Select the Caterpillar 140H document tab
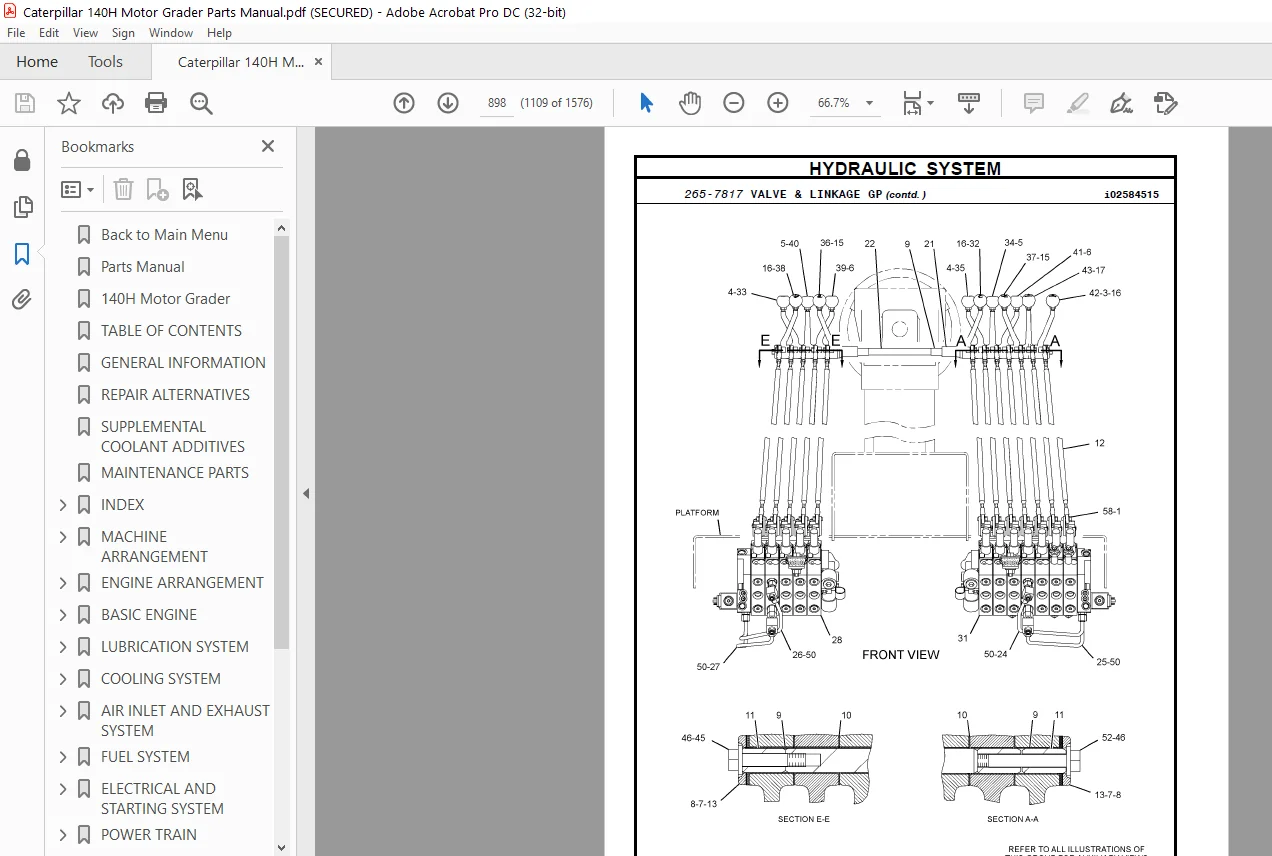Image resolution: width=1272 pixels, height=856 pixels. [241, 62]
